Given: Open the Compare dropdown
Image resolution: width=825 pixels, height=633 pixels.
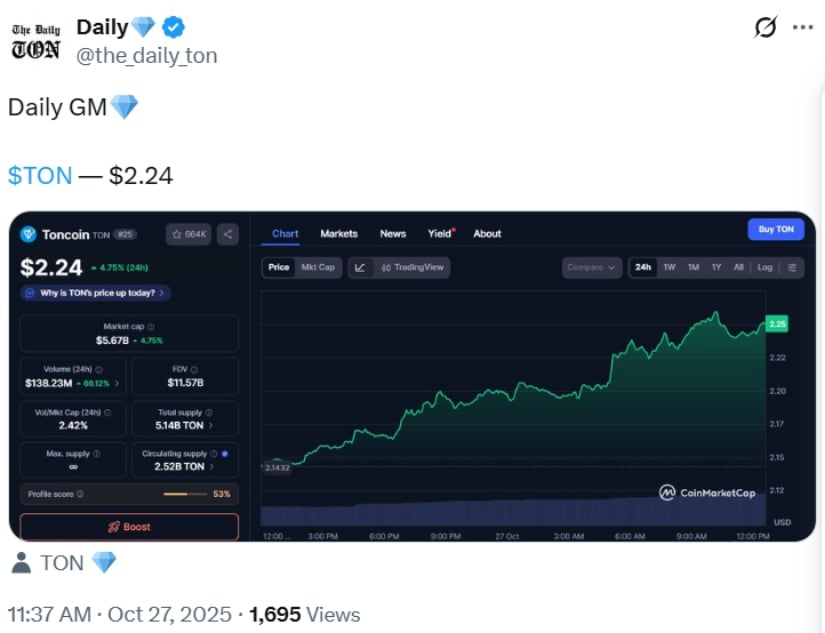Looking at the screenshot, I should 591,267.
